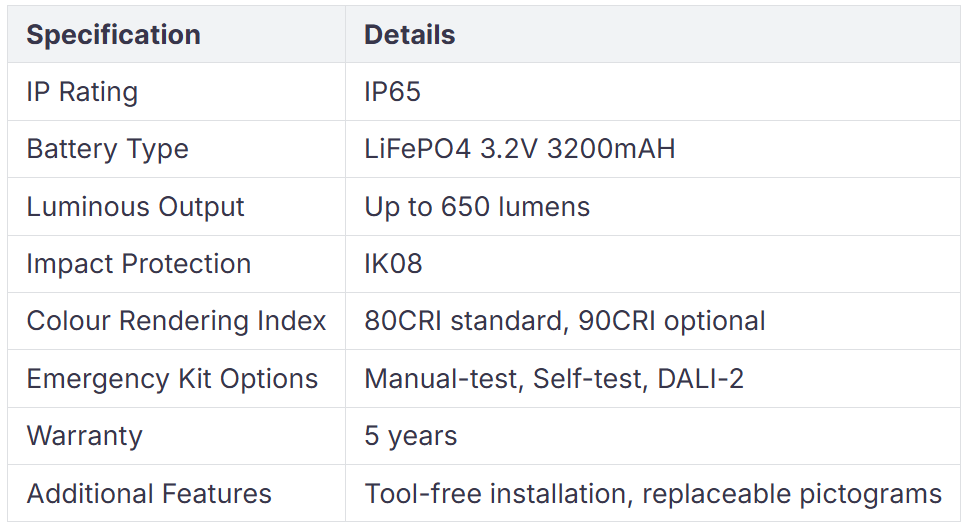Click LiFePO4 3.2V 3200mAH battery details

tap(519, 149)
